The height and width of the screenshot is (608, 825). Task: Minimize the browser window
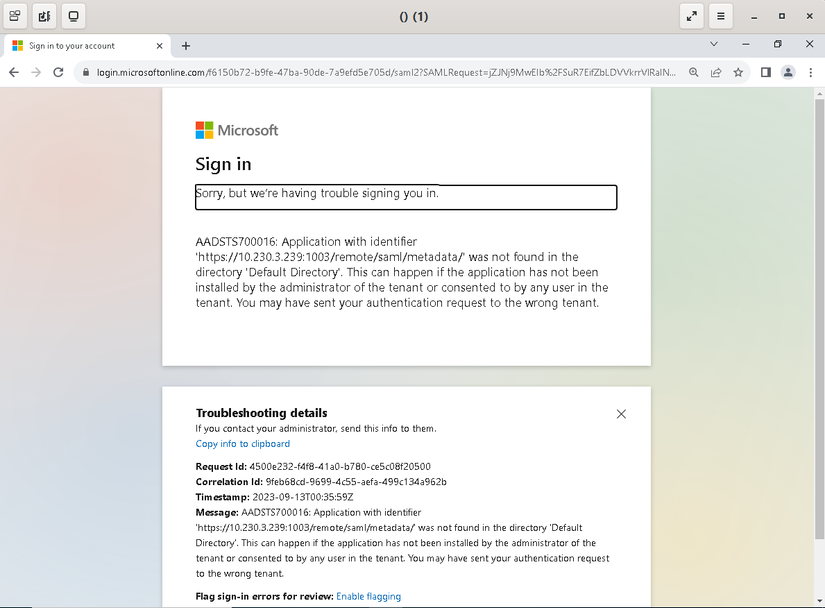746,44
